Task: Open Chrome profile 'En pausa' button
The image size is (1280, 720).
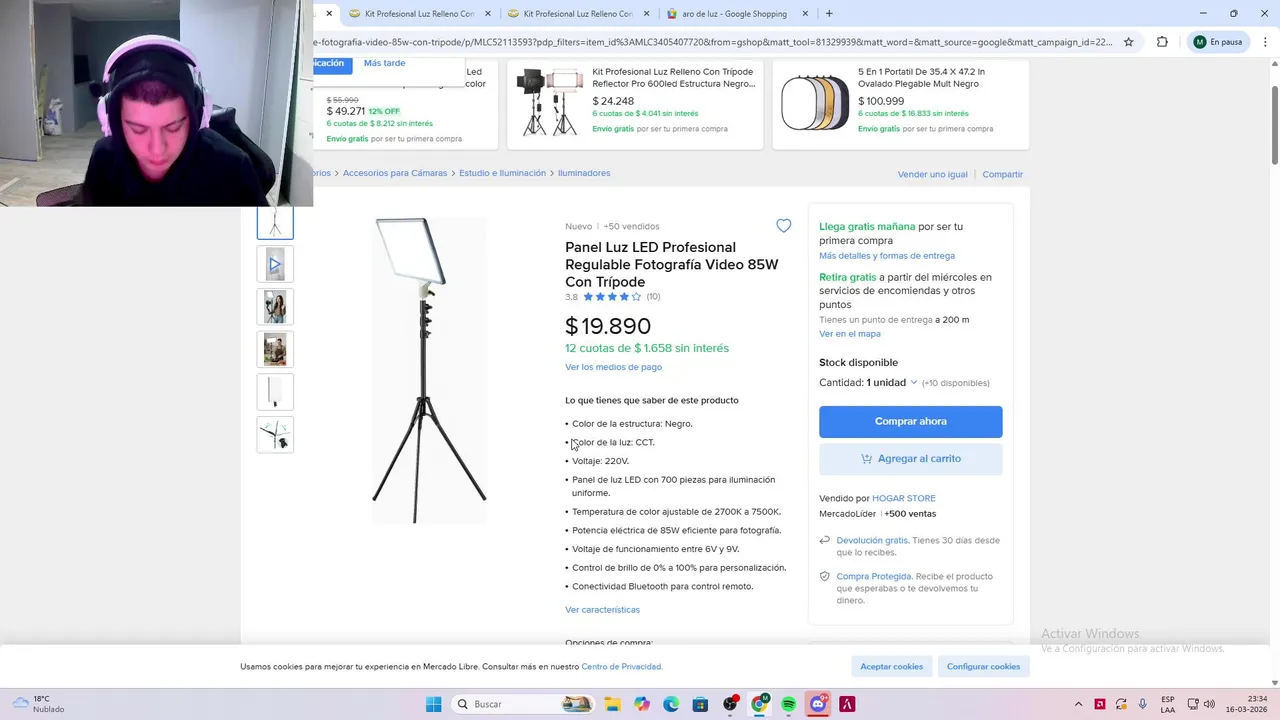Action: tap(1218, 42)
